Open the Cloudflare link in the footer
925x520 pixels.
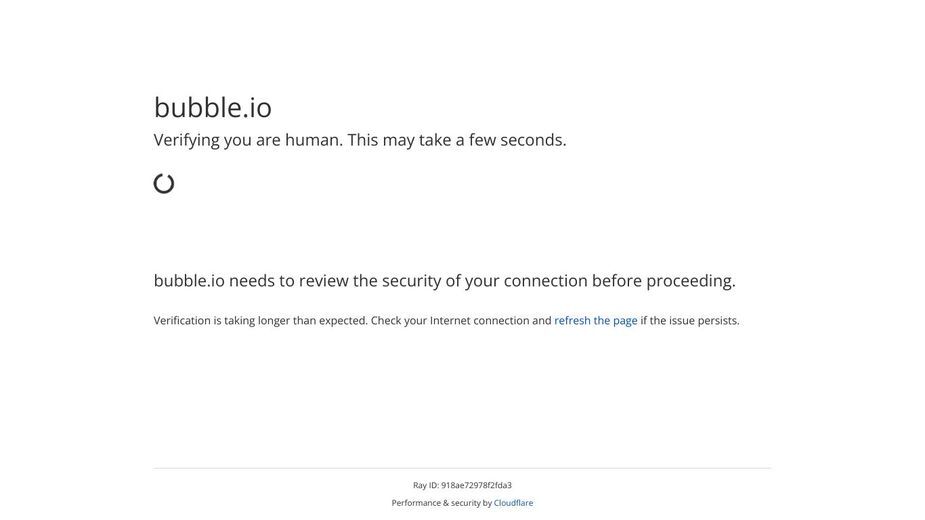tap(513, 503)
